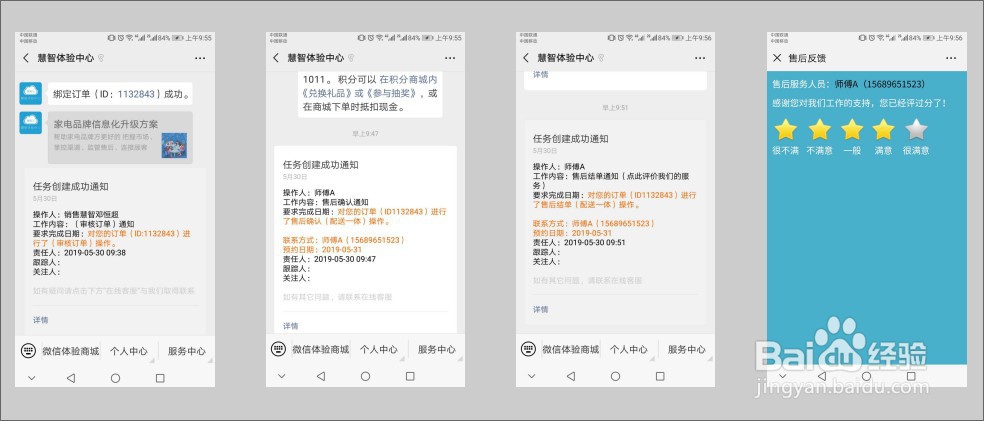The height and width of the screenshot is (421, 984).
Task: Tap Android home circle on 售后确认通知 screen
Action: 365,376
